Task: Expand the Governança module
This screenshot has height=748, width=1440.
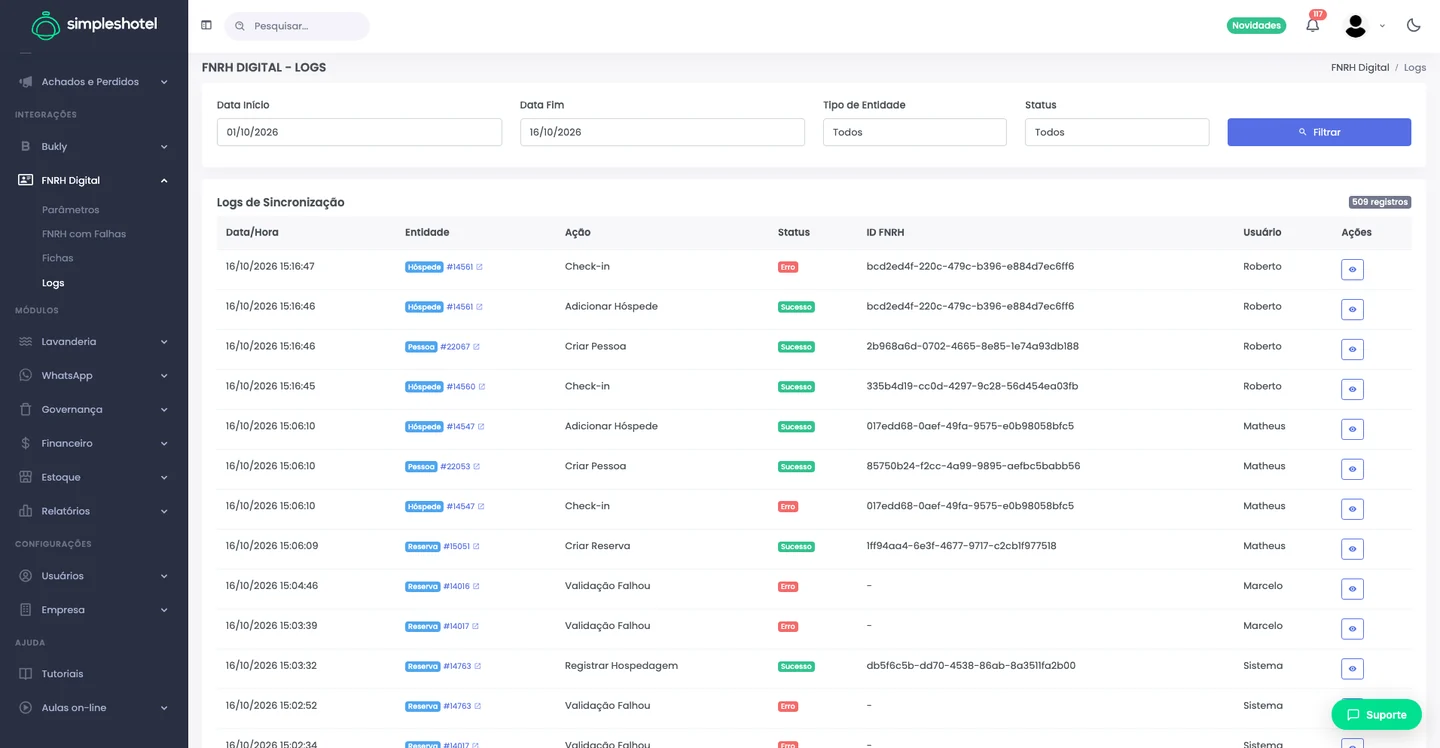Action: (x=94, y=410)
